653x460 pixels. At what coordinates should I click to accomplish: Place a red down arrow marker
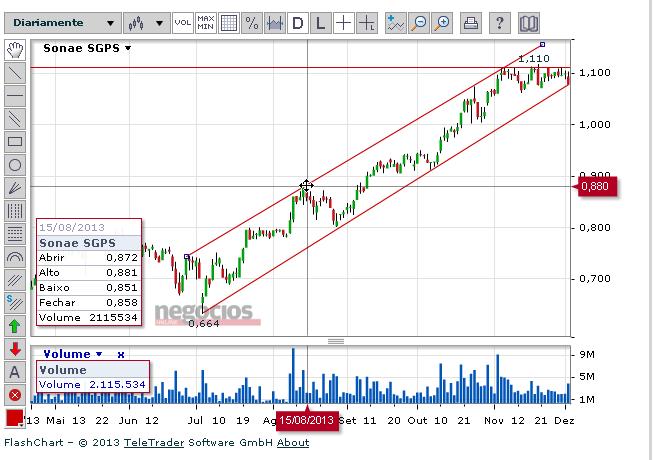(x=15, y=349)
